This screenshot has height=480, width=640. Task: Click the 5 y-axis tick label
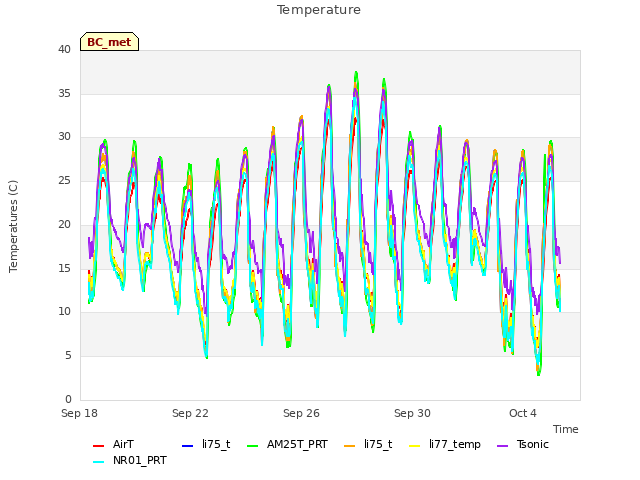(x=68, y=356)
